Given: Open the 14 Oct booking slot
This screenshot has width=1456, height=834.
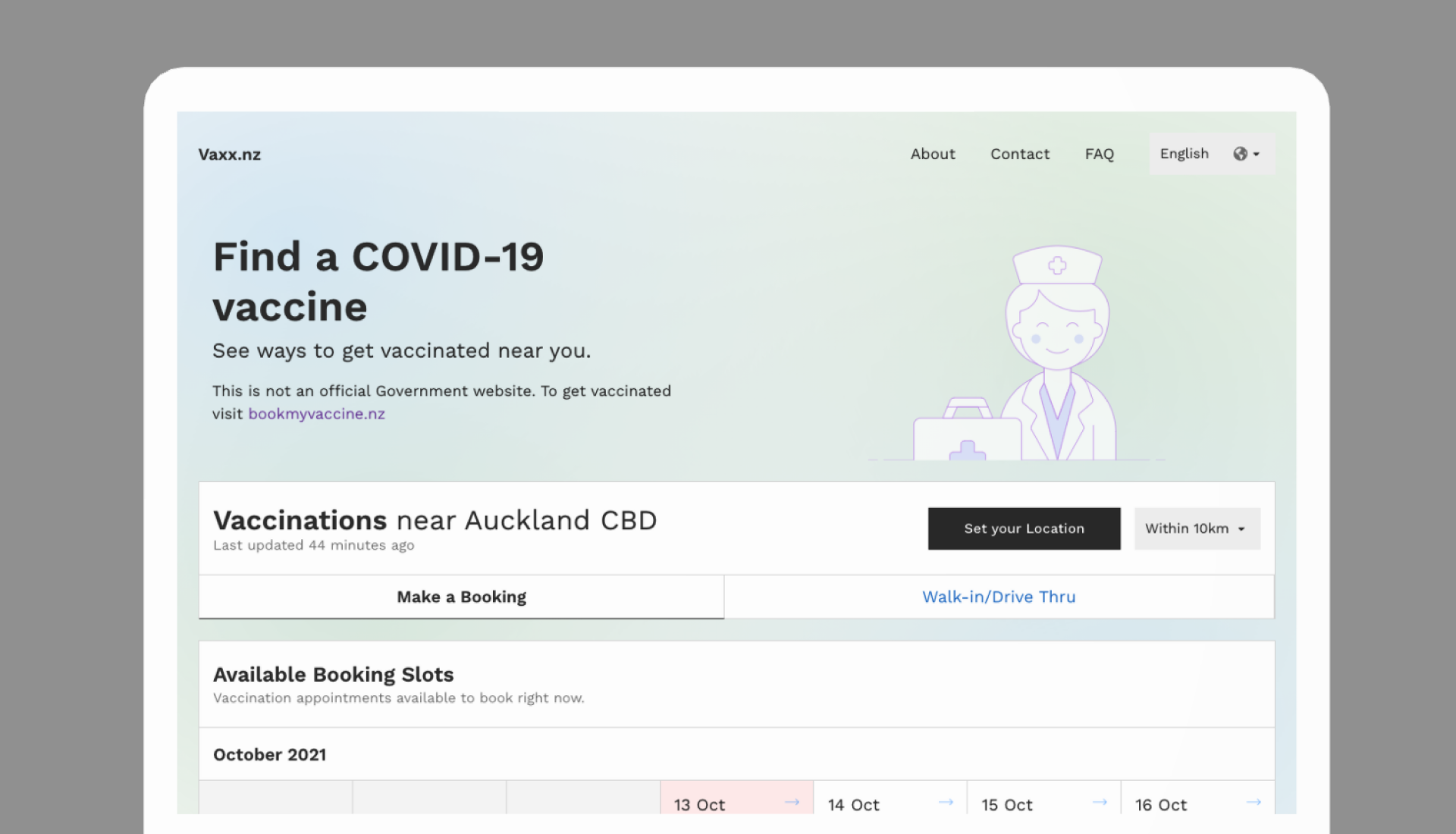Looking at the screenshot, I should [x=890, y=798].
